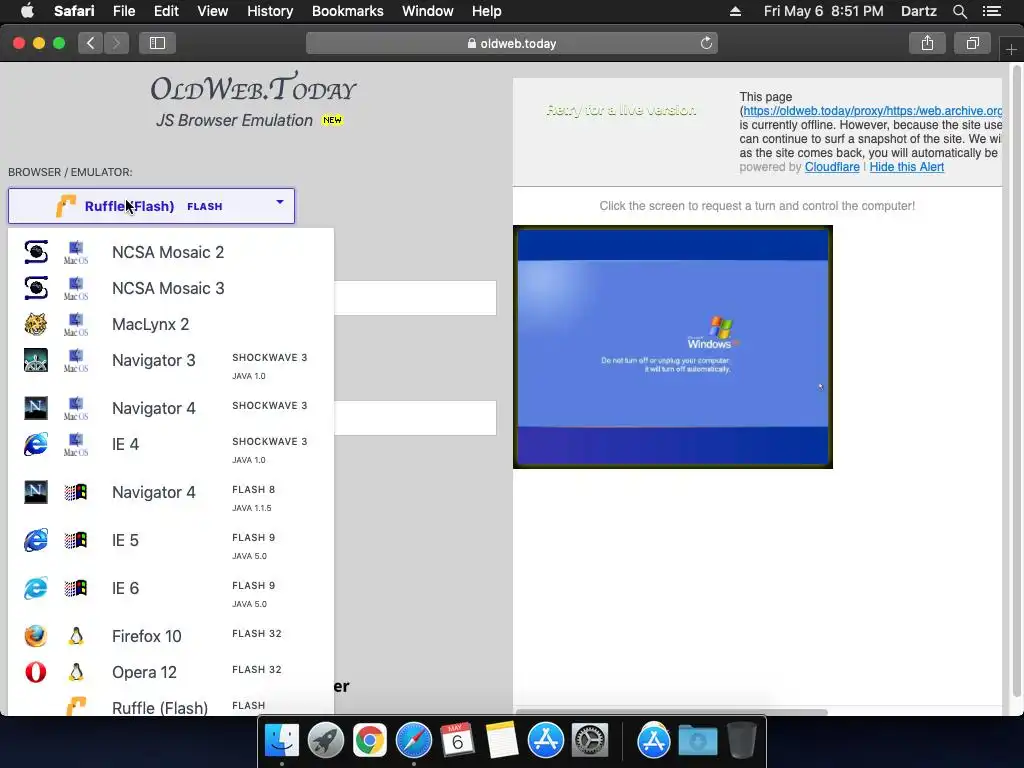Click Retry for a live version
This screenshot has width=1024, height=768.
[621, 110]
